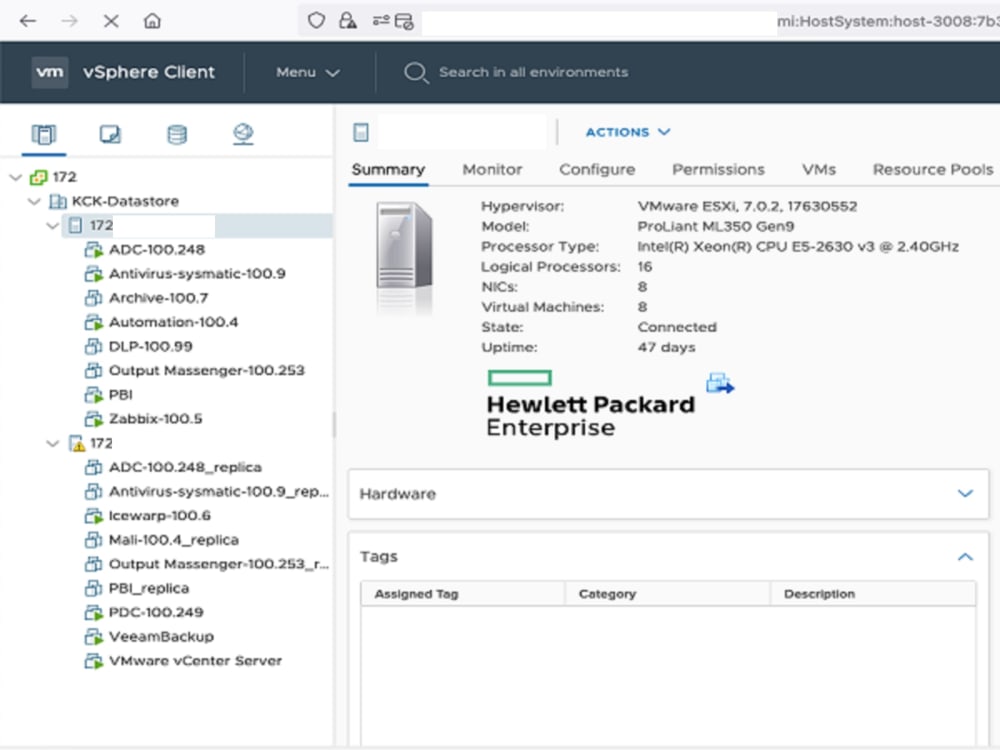Click the Search in all environments field

[530, 71]
